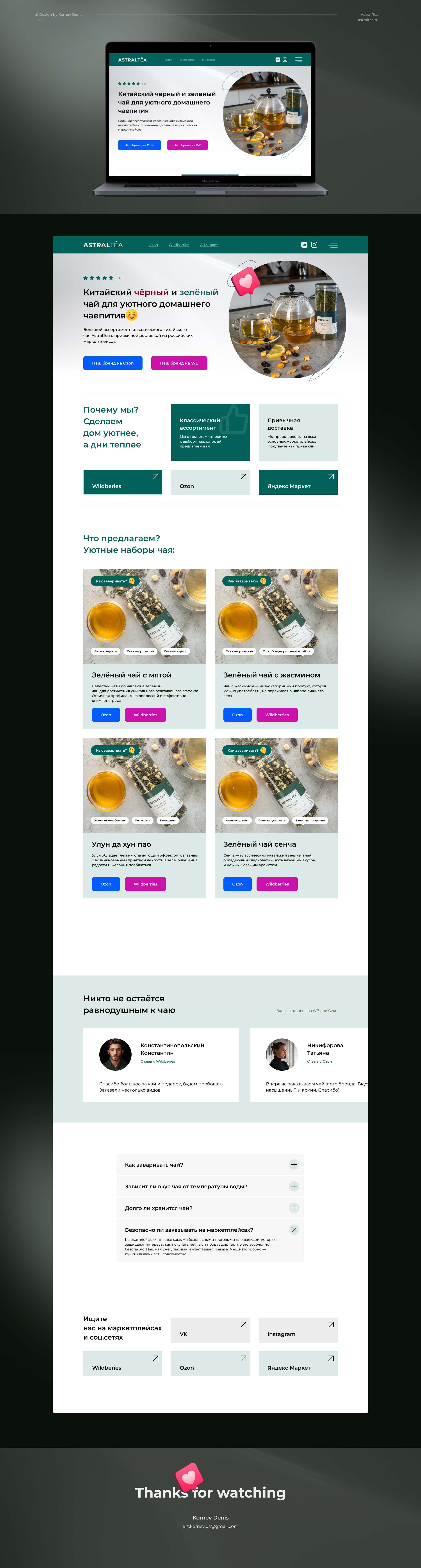The image size is (421, 1568).
Task: Open the hamburger menu in the site header
Action: click(x=333, y=245)
